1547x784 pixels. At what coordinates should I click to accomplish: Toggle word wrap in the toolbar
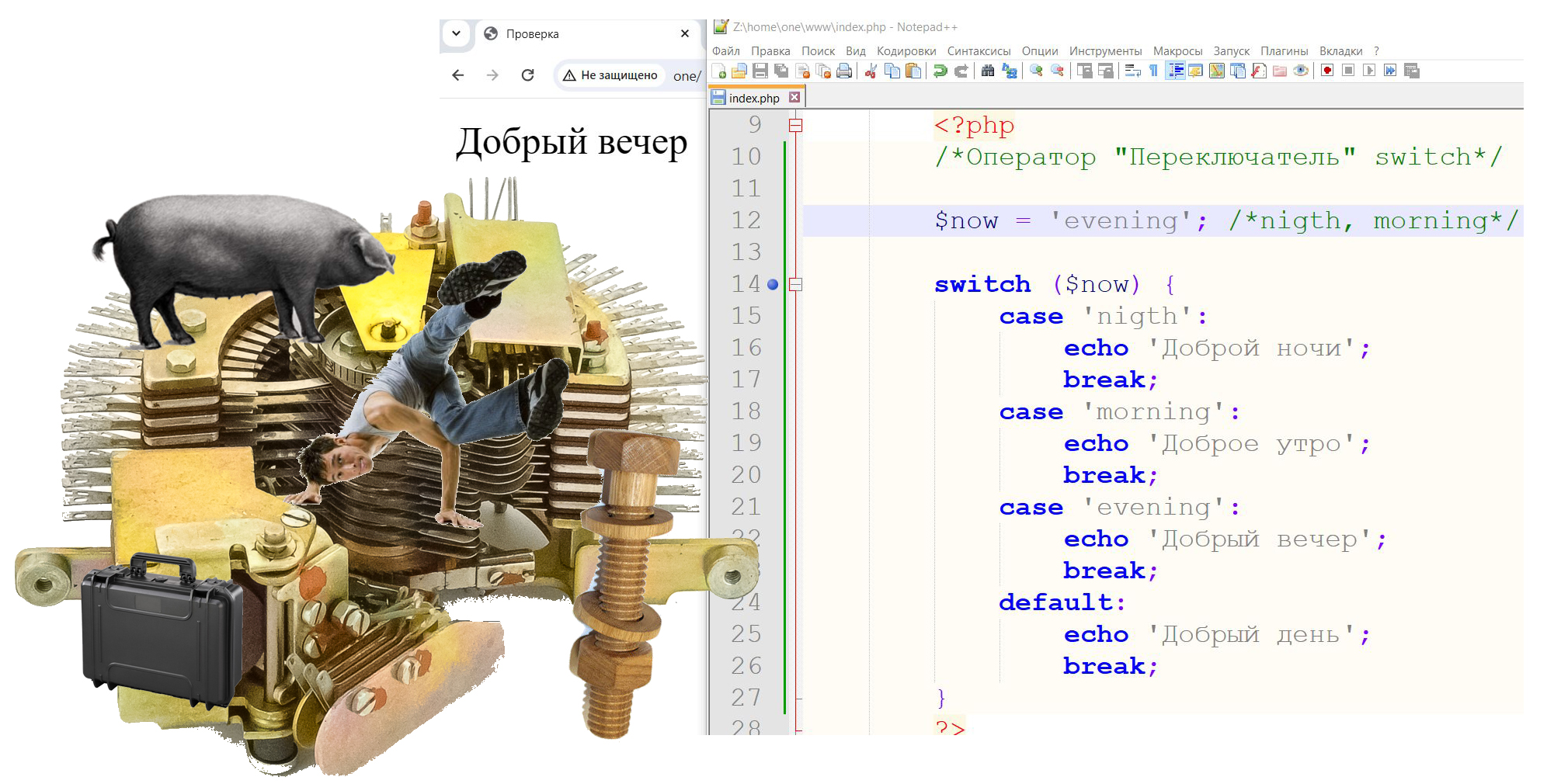click(1132, 71)
